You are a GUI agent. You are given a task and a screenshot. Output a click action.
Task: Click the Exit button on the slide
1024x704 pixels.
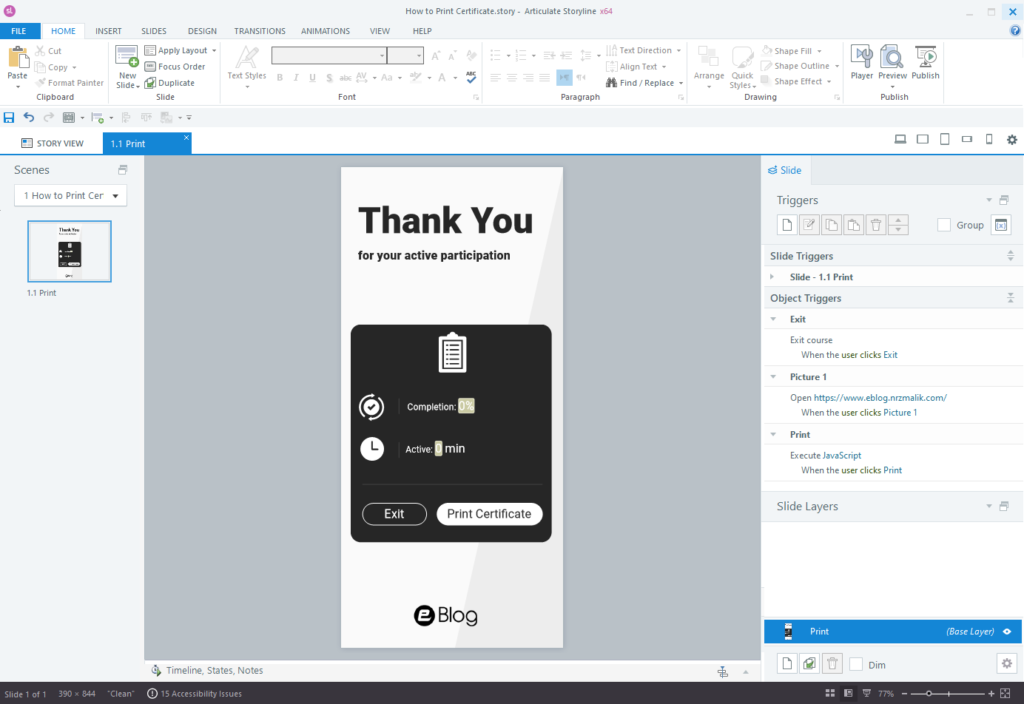[x=394, y=514]
